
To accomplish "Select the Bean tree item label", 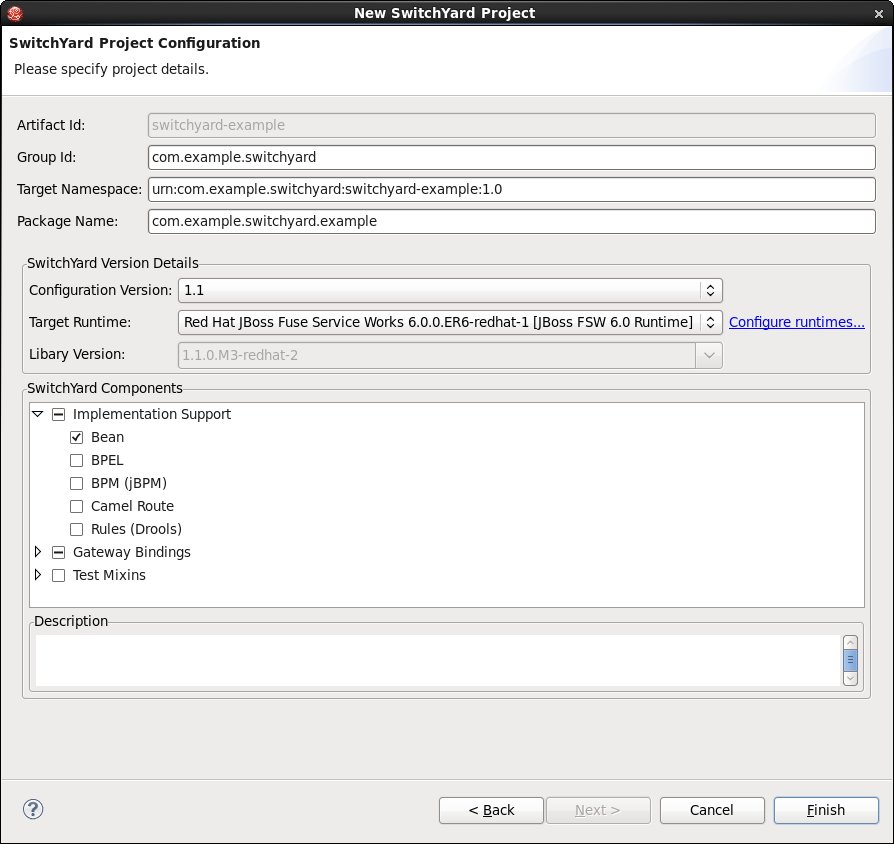I will click(107, 437).
